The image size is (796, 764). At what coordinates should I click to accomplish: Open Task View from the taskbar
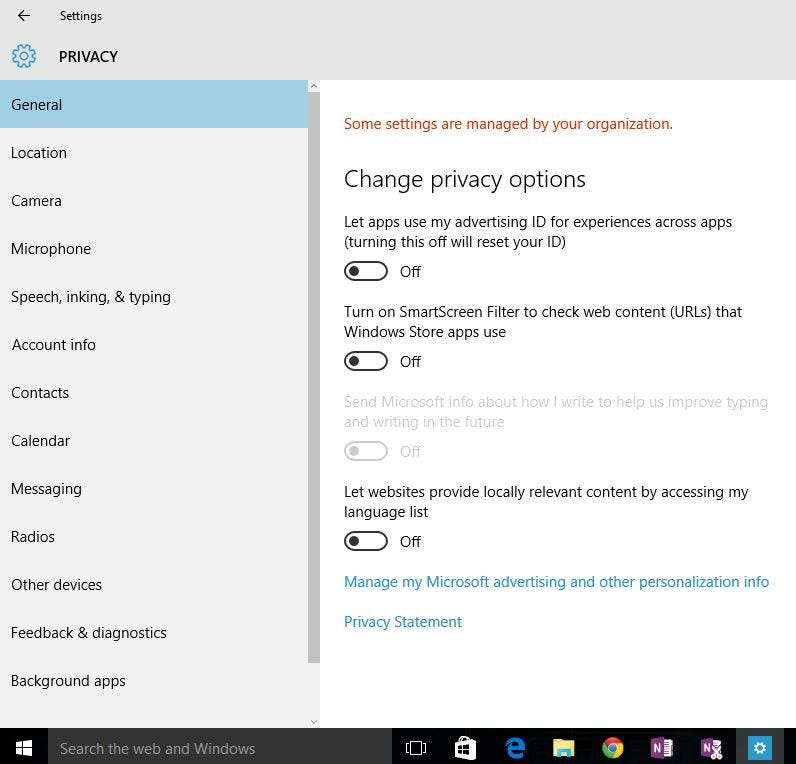pyautogui.click(x=416, y=748)
